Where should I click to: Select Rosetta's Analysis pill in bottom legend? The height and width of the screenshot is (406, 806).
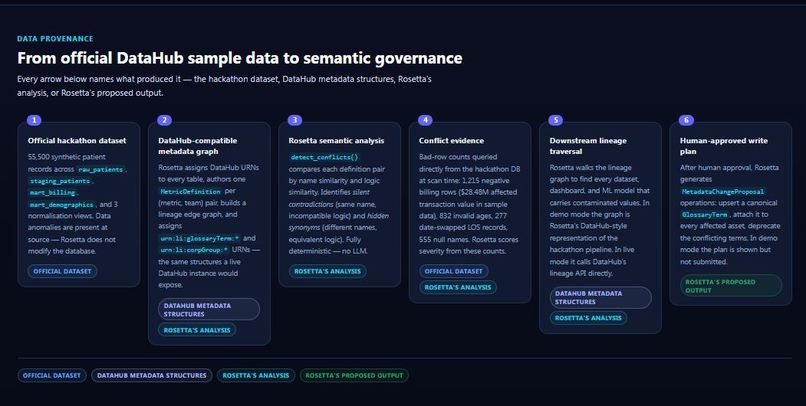tap(256, 376)
